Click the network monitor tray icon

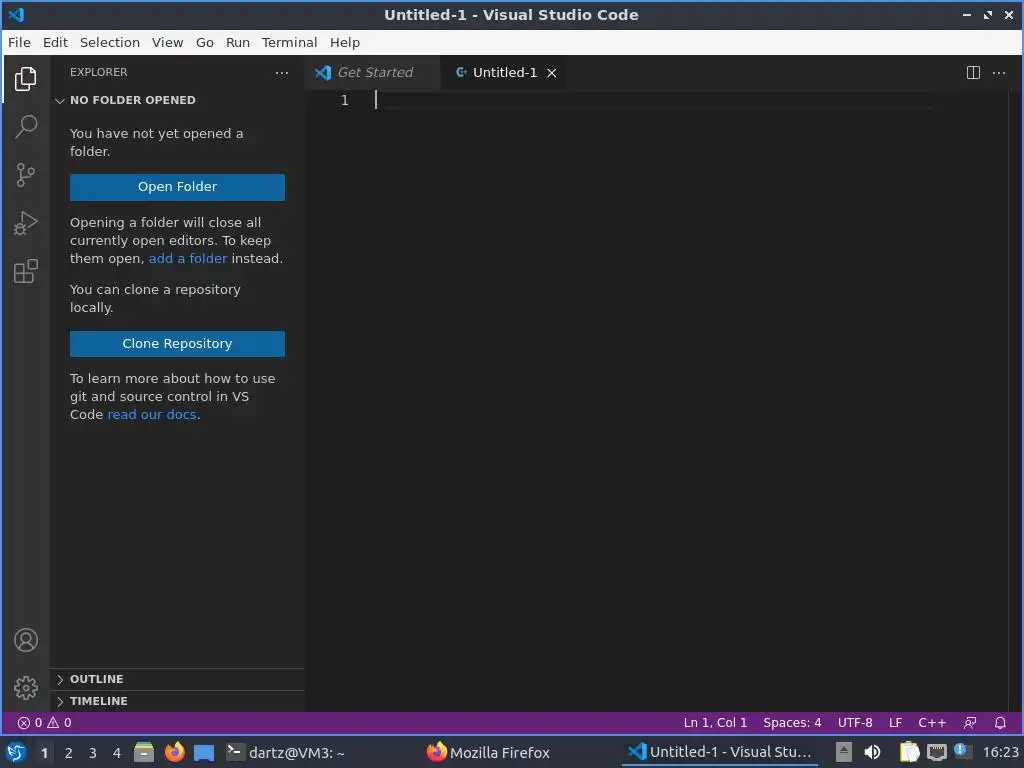point(936,752)
